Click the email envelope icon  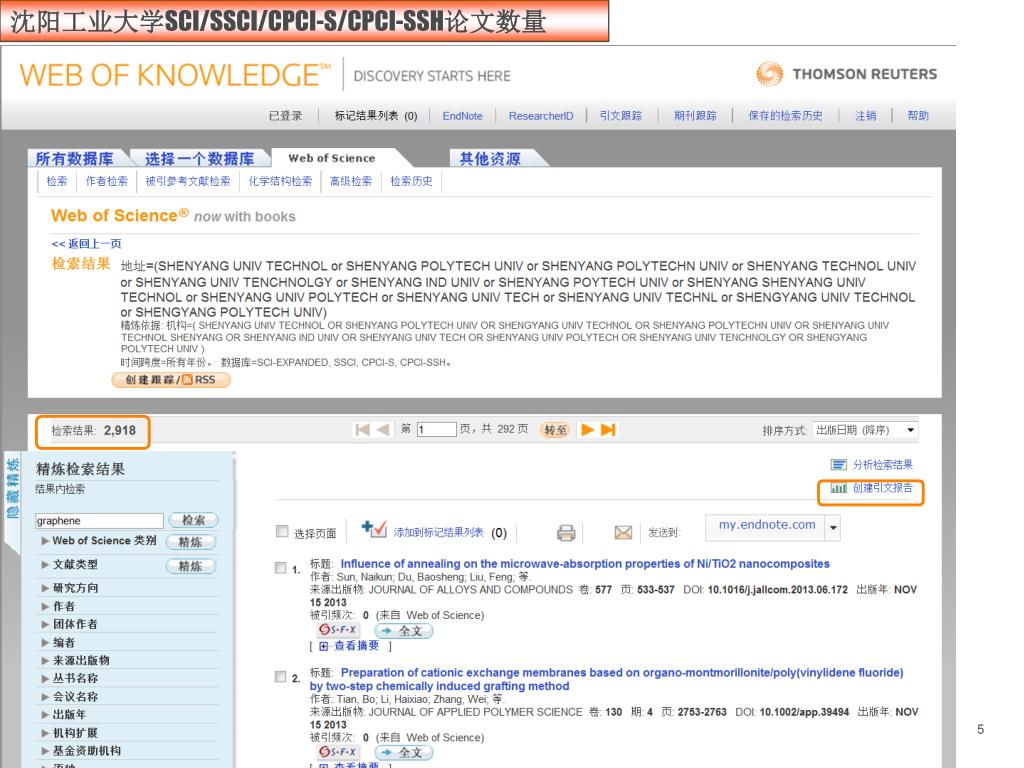[x=623, y=533]
